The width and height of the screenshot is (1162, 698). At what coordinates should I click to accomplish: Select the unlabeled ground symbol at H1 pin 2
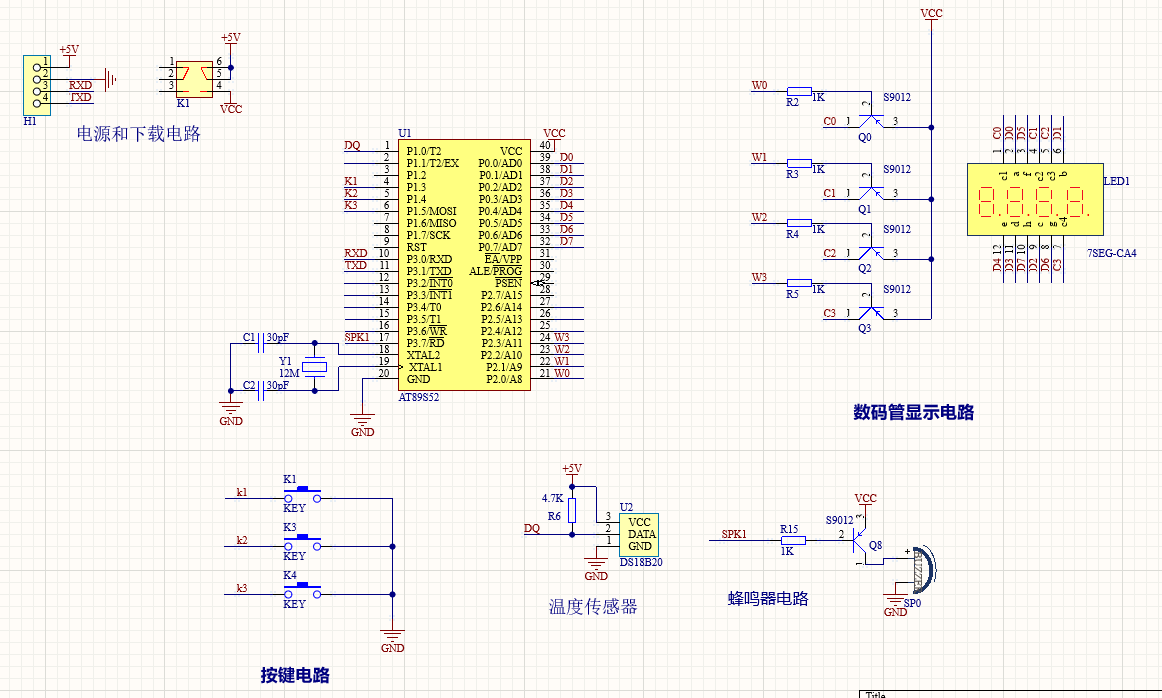tap(110, 79)
